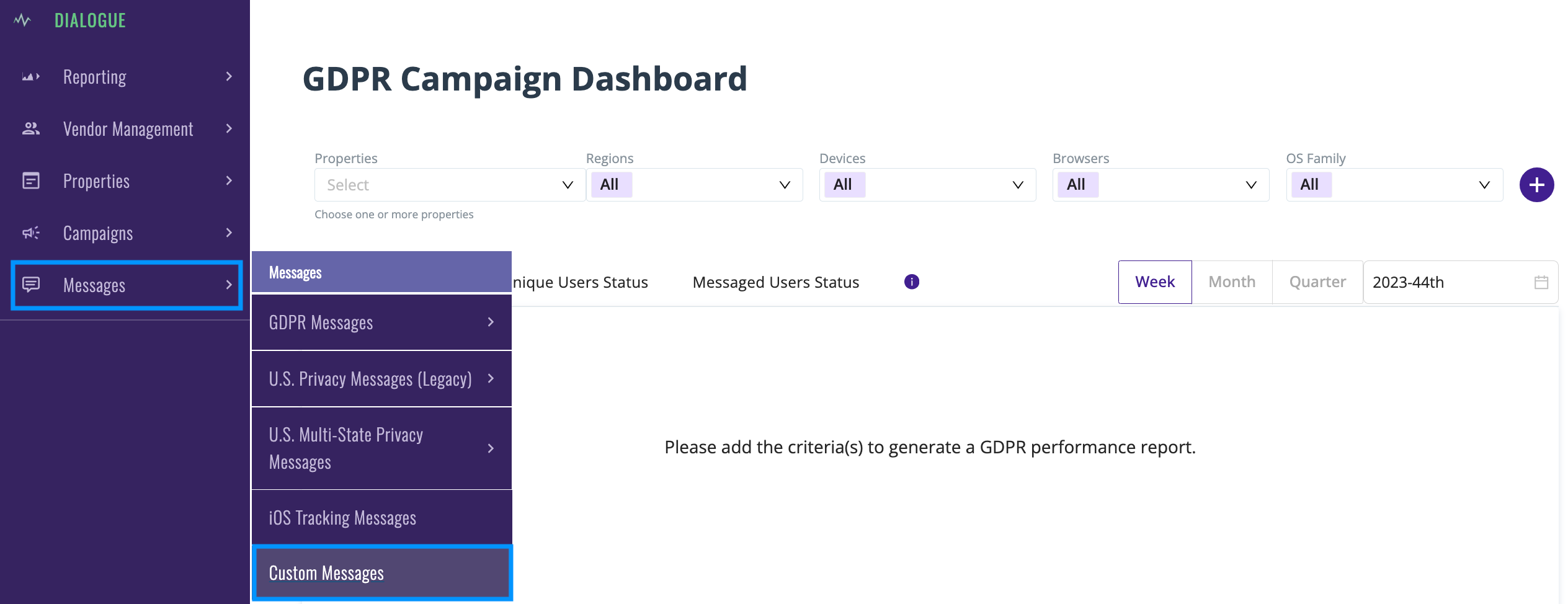Switch the period to Quarter
Image resolution: width=1568 pixels, height=604 pixels.
point(1317,282)
